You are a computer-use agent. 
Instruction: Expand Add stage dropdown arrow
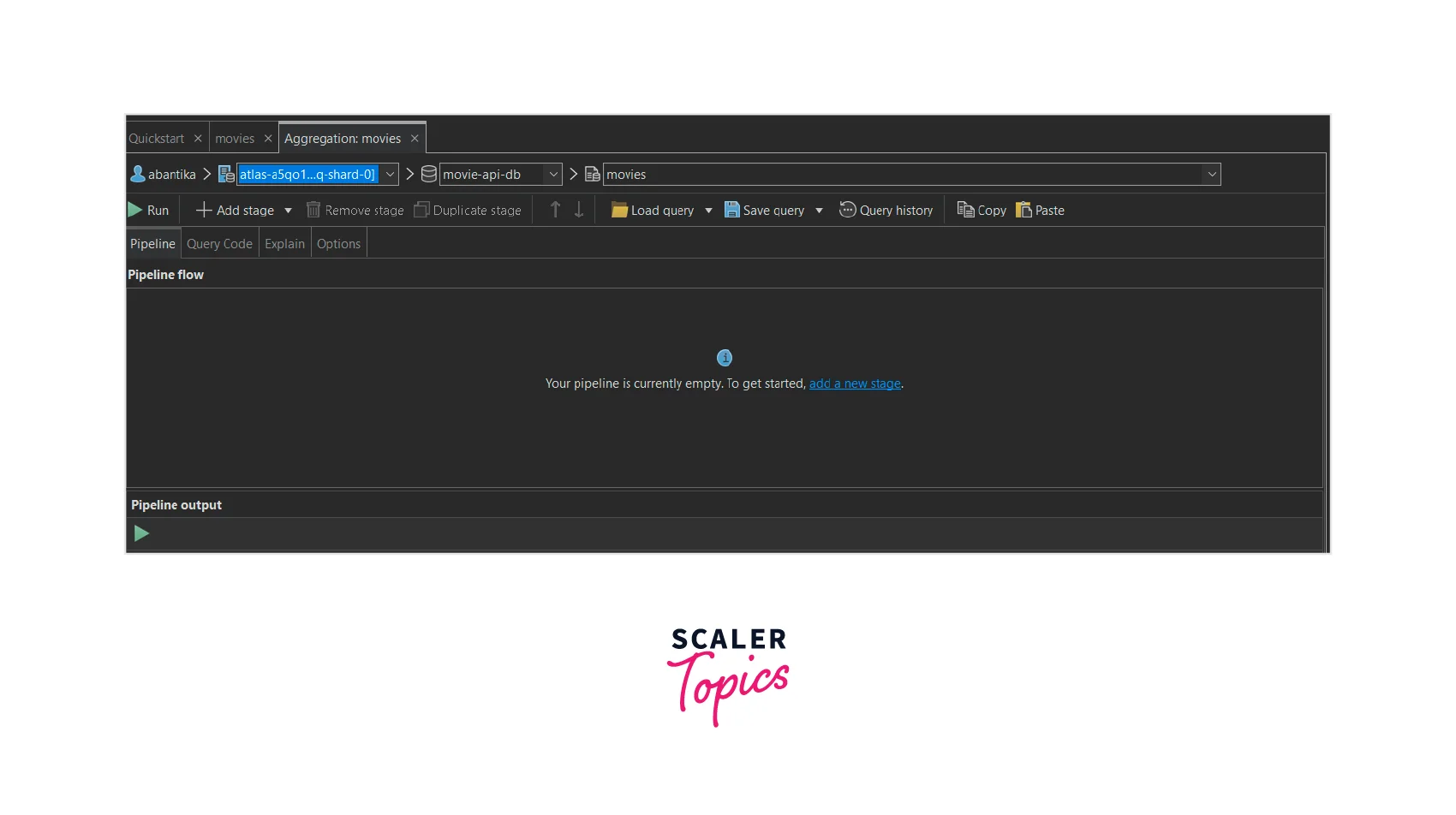pyautogui.click(x=288, y=211)
